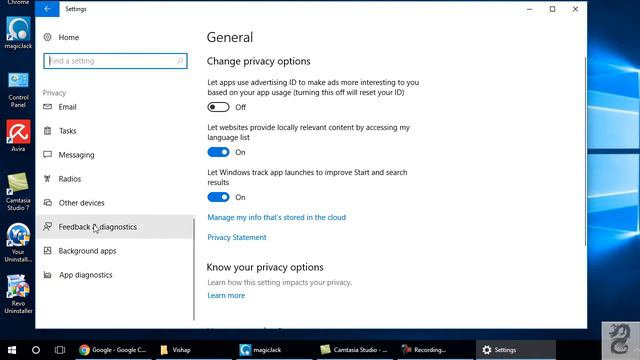Close the Settings window
Image resolution: width=640 pixels, height=360 pixels.
pos(575,9)
